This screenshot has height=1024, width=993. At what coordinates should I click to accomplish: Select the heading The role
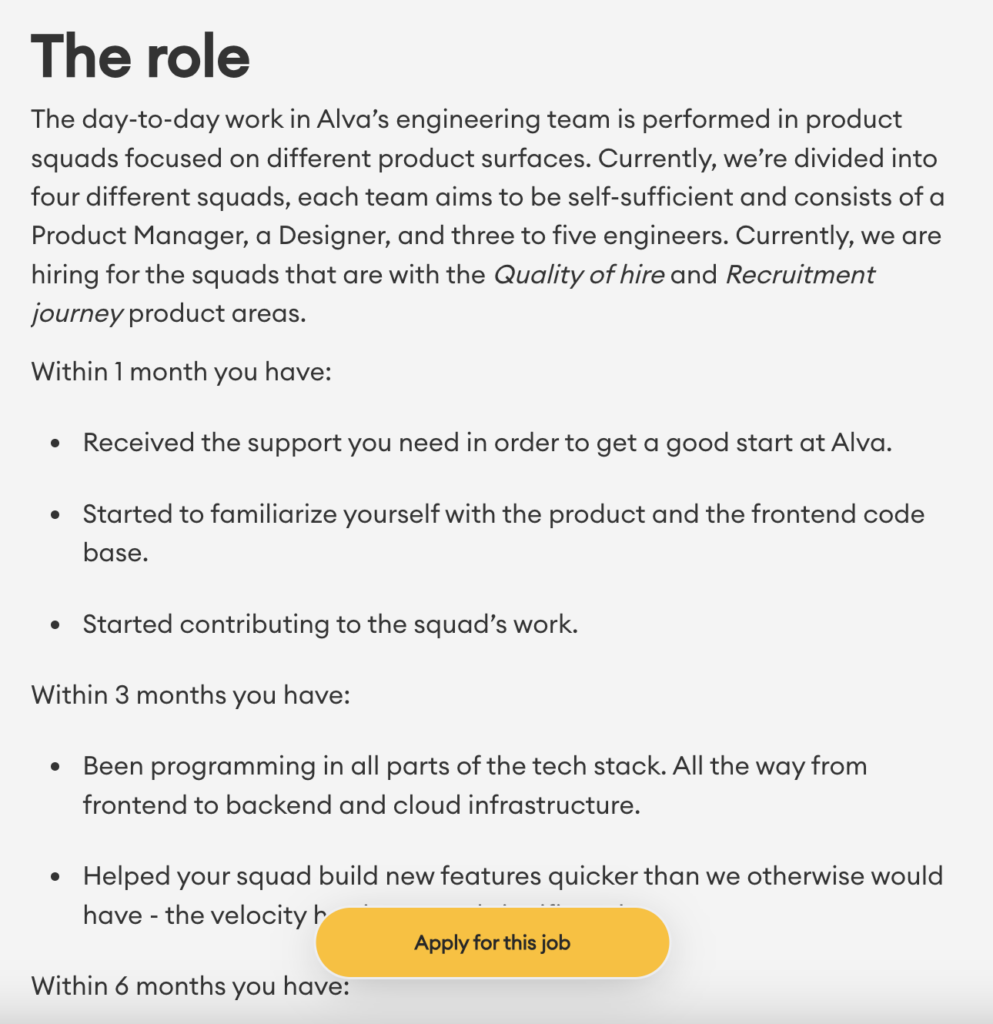tap(138, 57)
